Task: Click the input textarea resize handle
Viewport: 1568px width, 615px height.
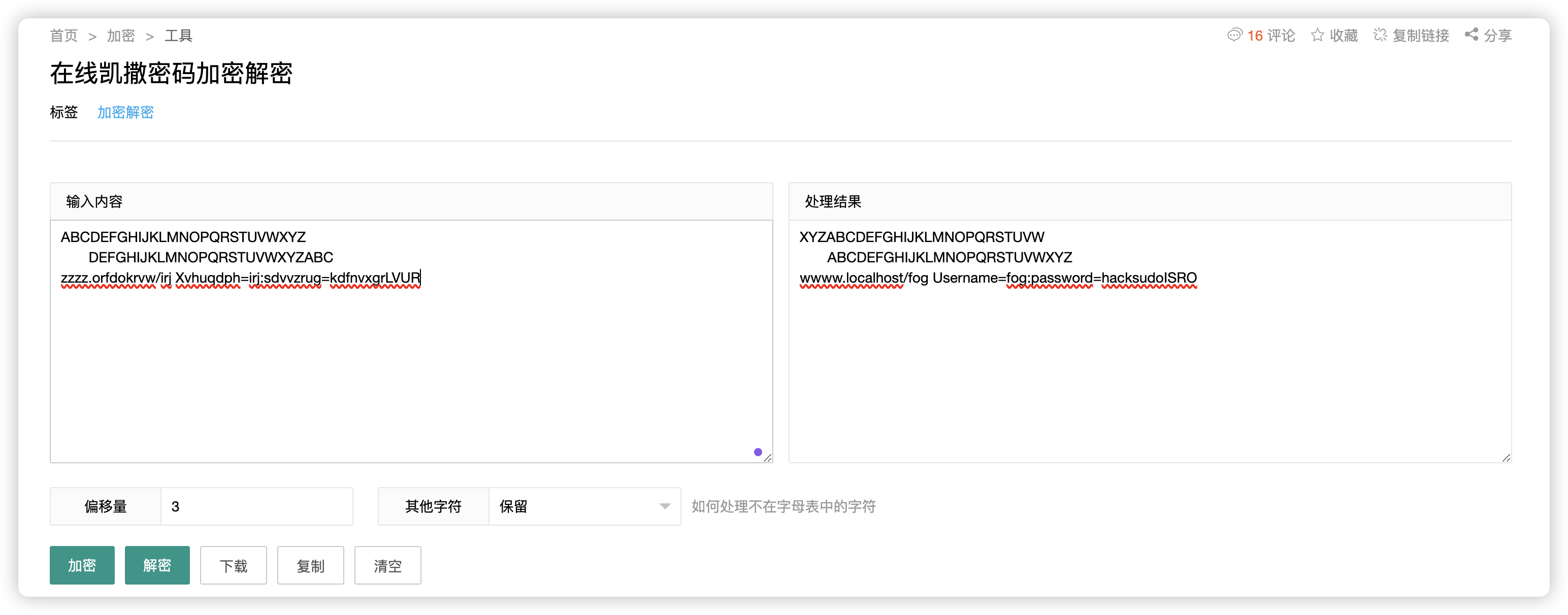Action: point(768,458)
